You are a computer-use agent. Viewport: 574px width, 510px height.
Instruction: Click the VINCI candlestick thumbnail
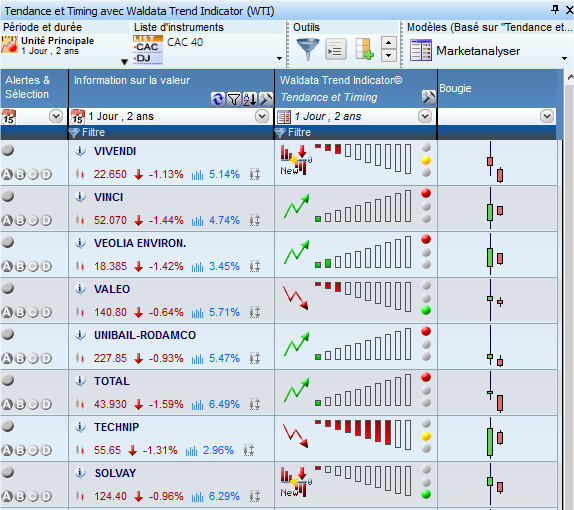point(495,208)
